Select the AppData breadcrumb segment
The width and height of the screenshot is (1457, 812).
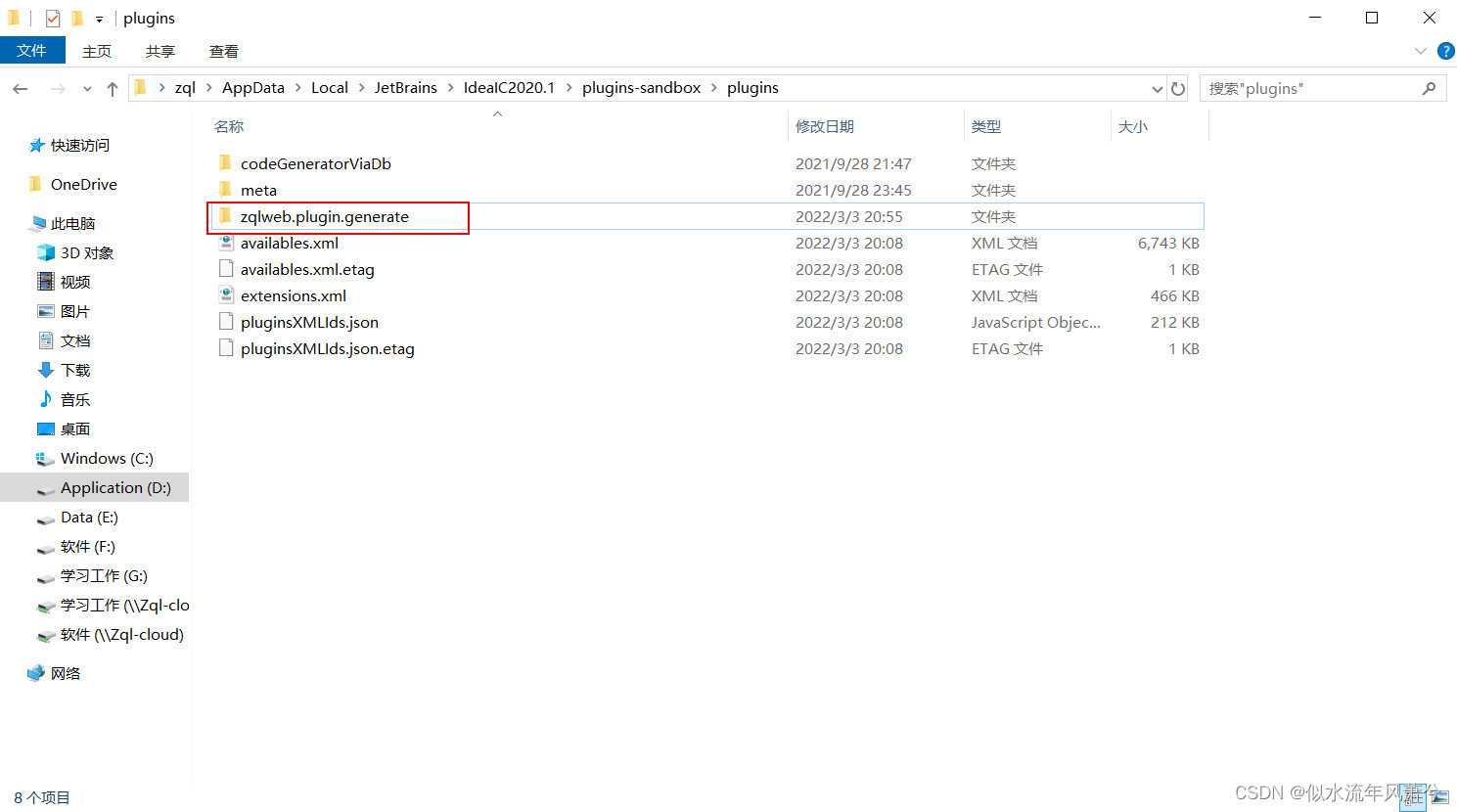coord(253,88)
